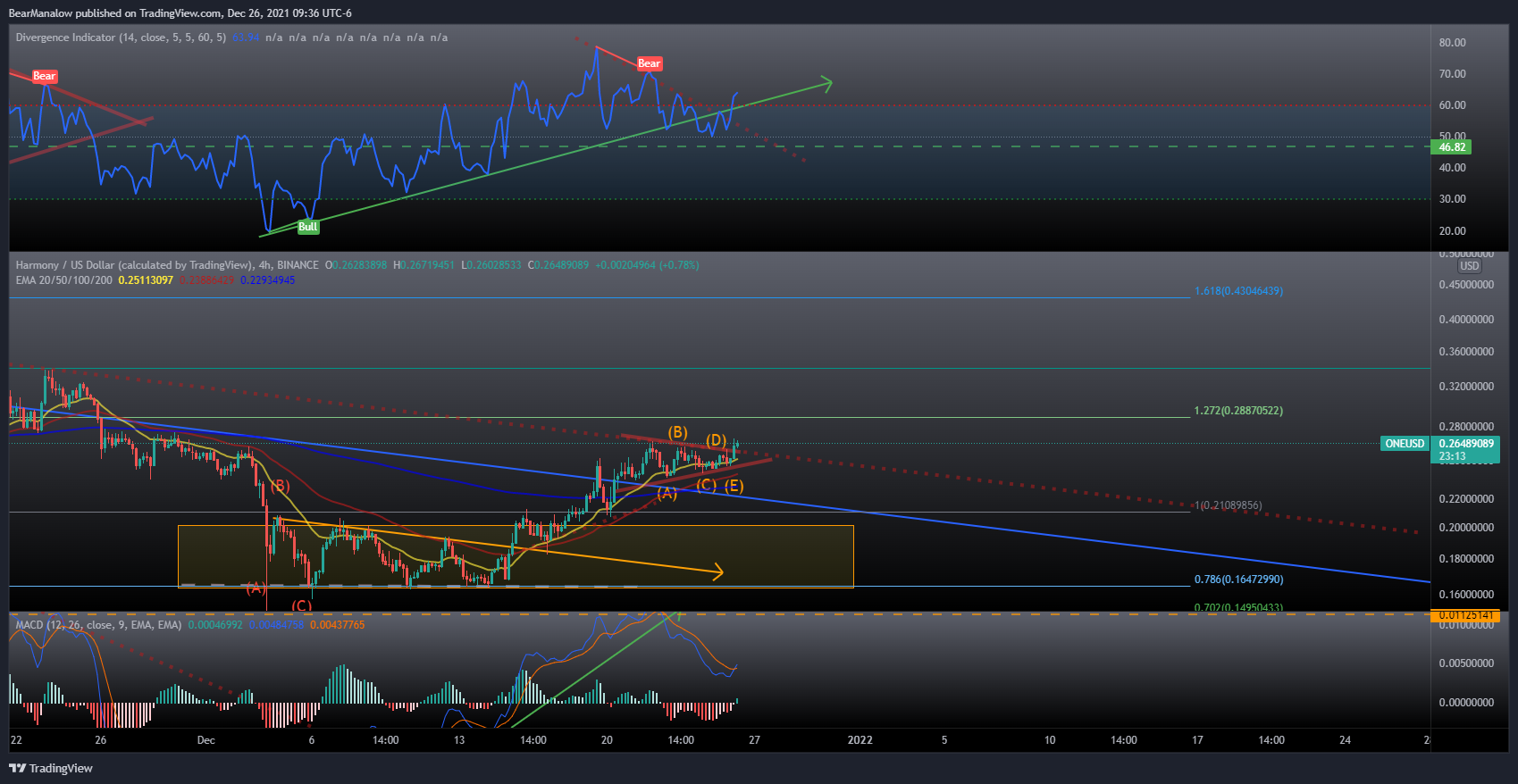Click the ONEUSD symbol price tag
Viewport: 1518px width, 784px height.
1405,444
